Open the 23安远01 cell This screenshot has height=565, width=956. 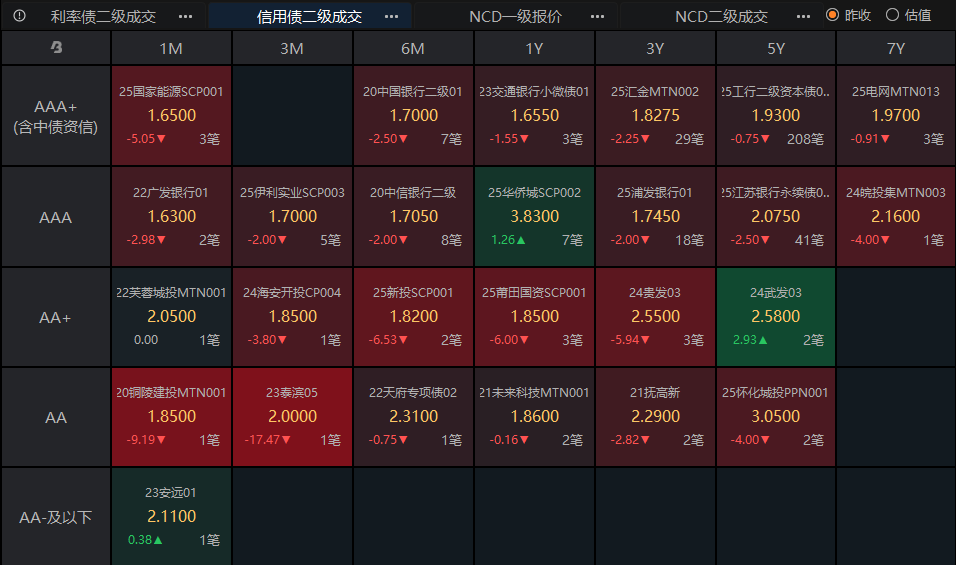tap(171, 517)
